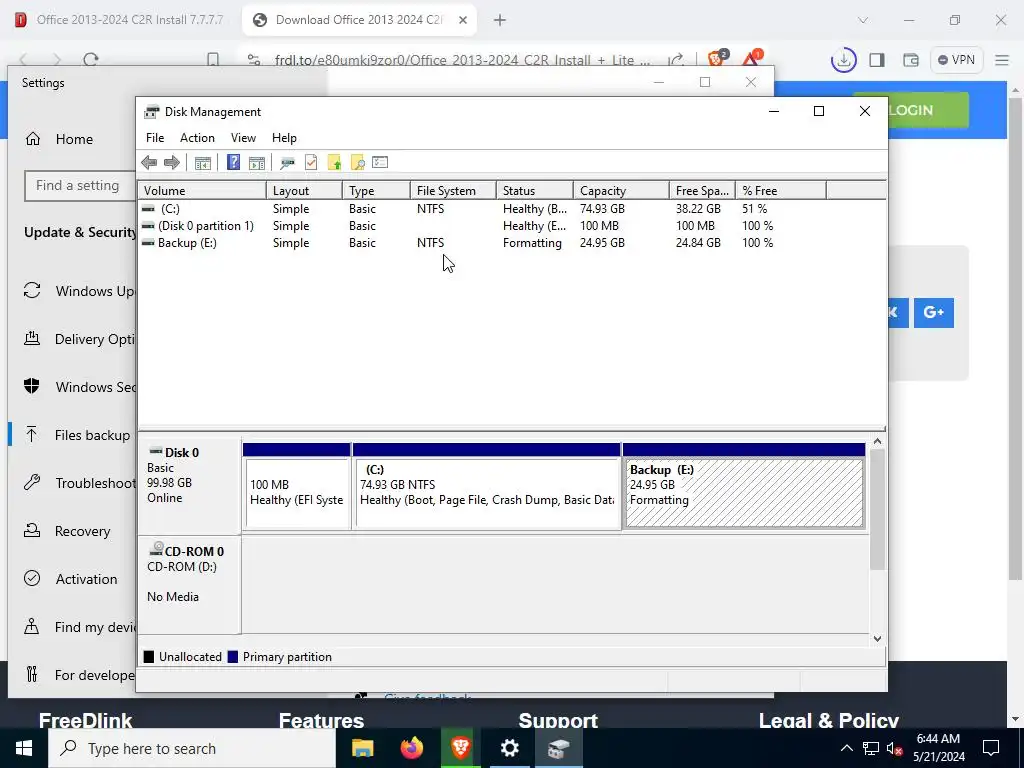1024x768 pixels.
Task: Toggle Show/Hide Action Pane toolbar icon
Action: 257,163
